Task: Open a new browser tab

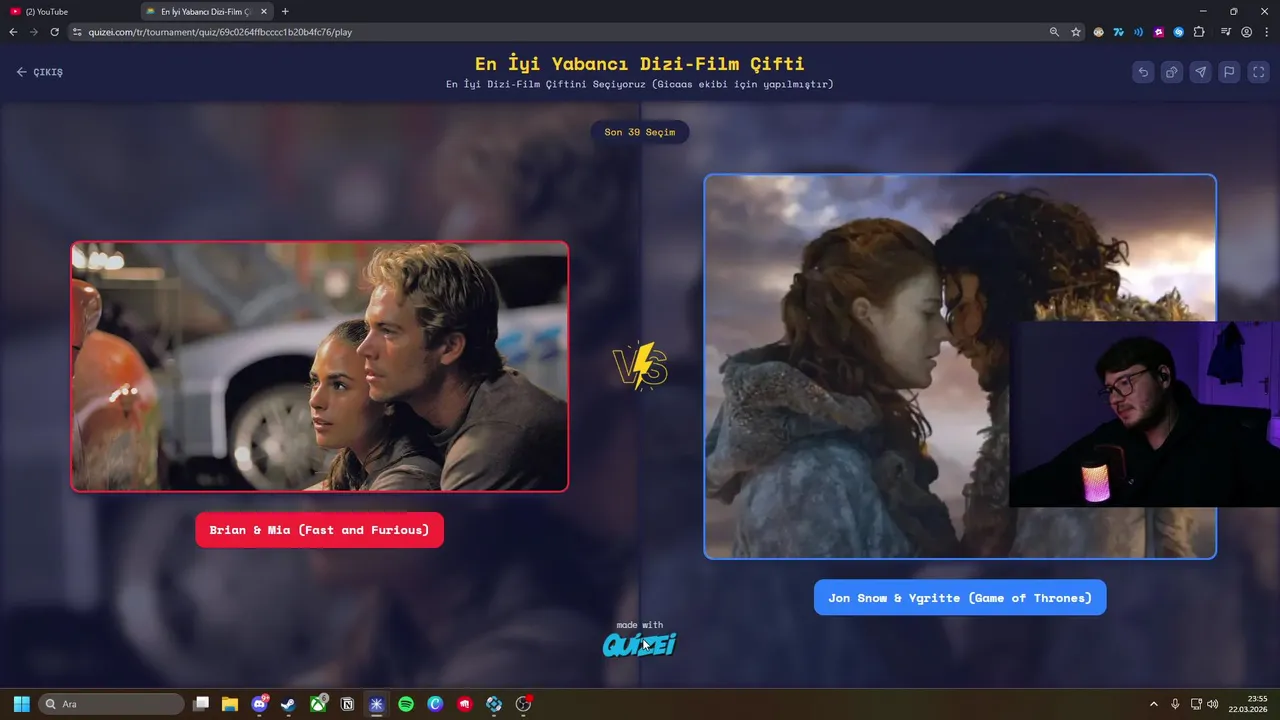Action: (x=285, y=12)
